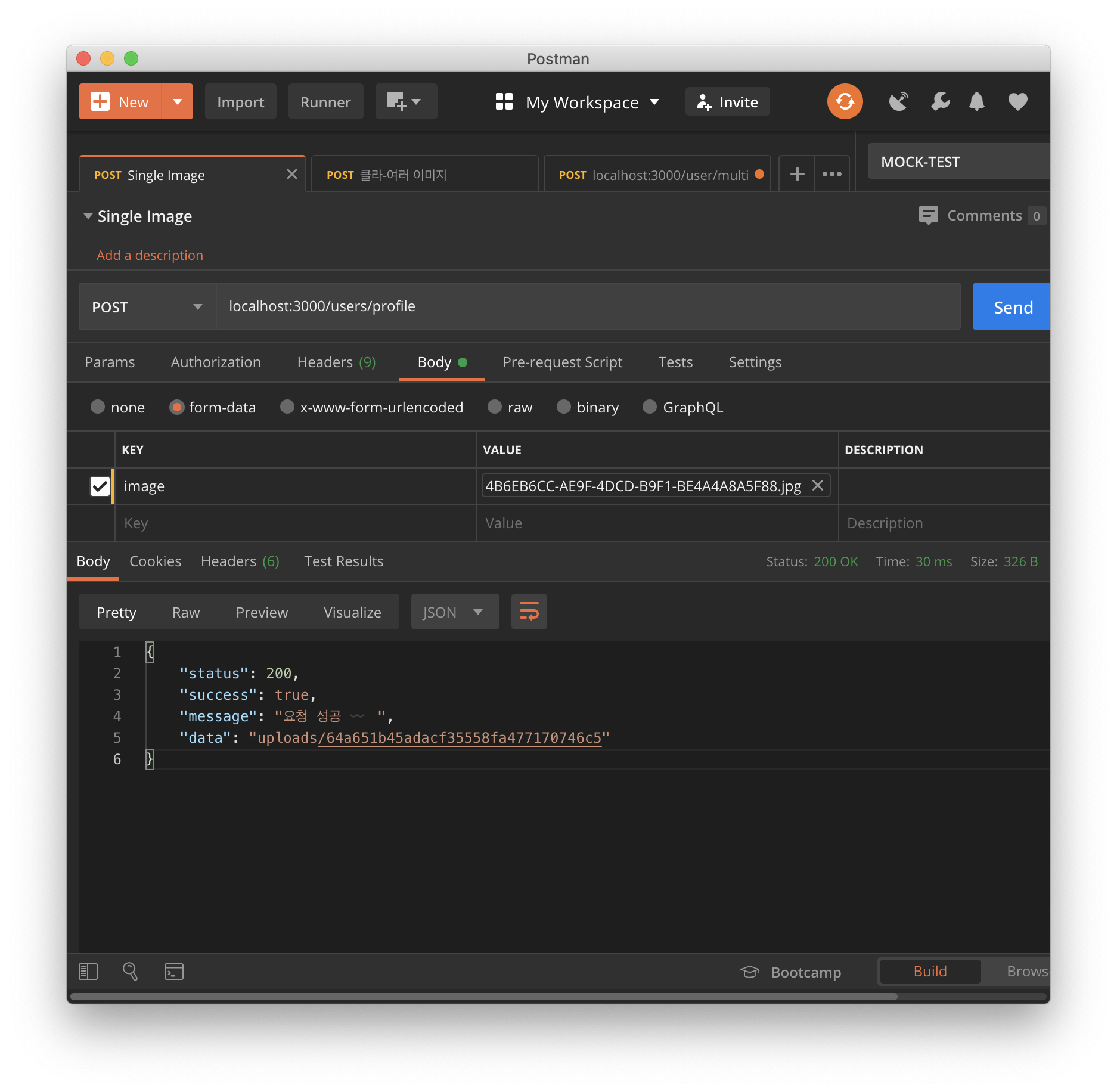This screenshot has width=1117, height=1092.
Task: Click the empty Key input cell
Action: pos(295,523)
